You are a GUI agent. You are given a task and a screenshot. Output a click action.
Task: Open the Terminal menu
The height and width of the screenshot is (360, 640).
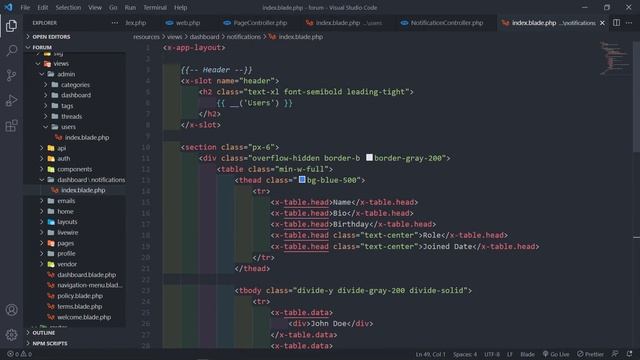point(155,7)
